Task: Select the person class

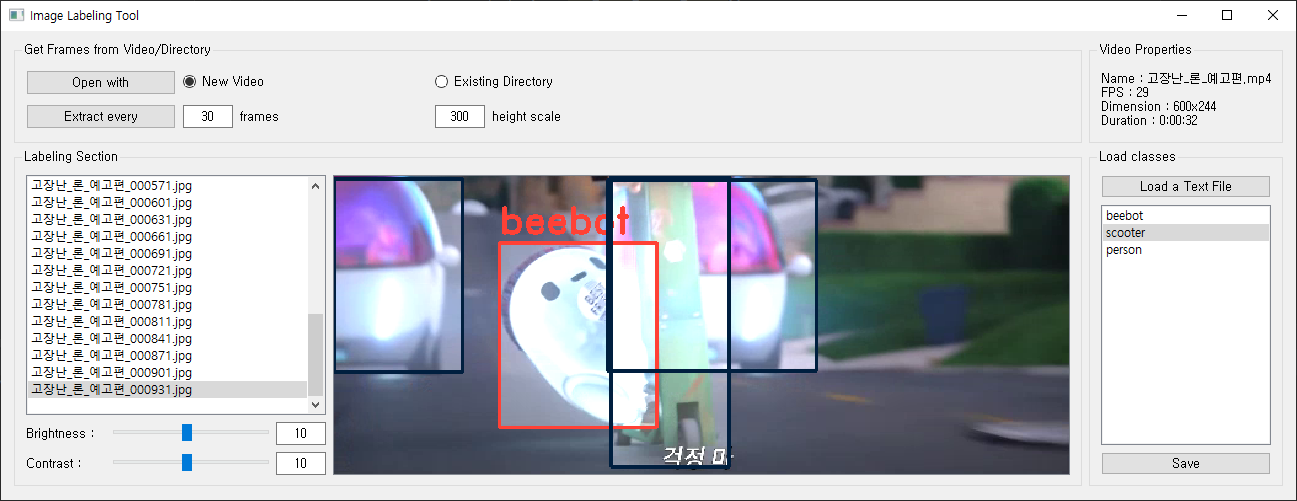Action: tap(1185, 249)
